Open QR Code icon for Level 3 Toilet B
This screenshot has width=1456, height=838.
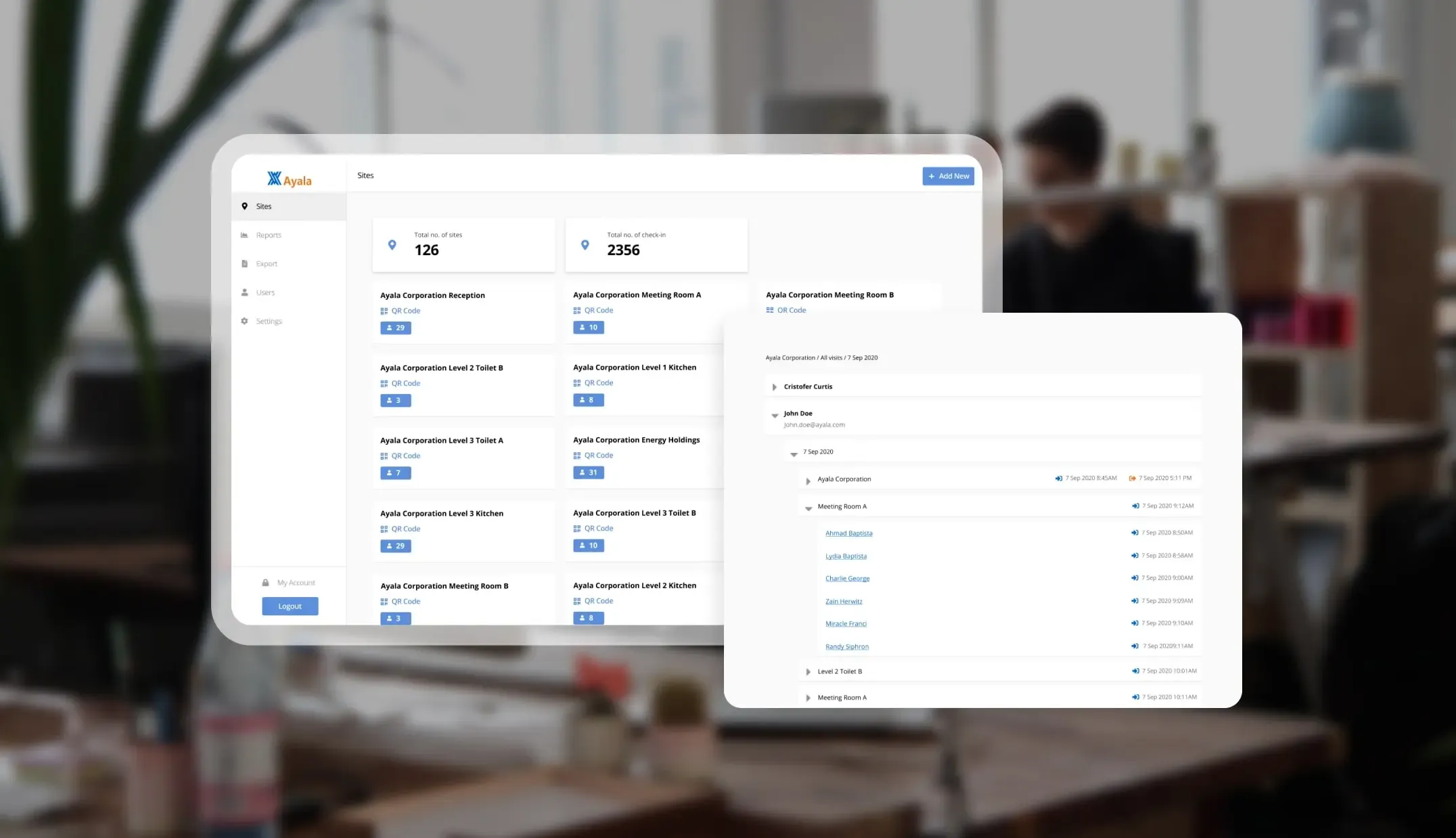(x=577, y=529)
